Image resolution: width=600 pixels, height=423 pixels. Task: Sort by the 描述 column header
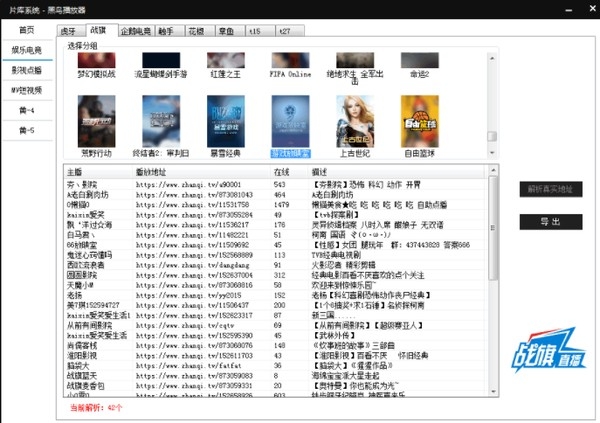[396, 172]
